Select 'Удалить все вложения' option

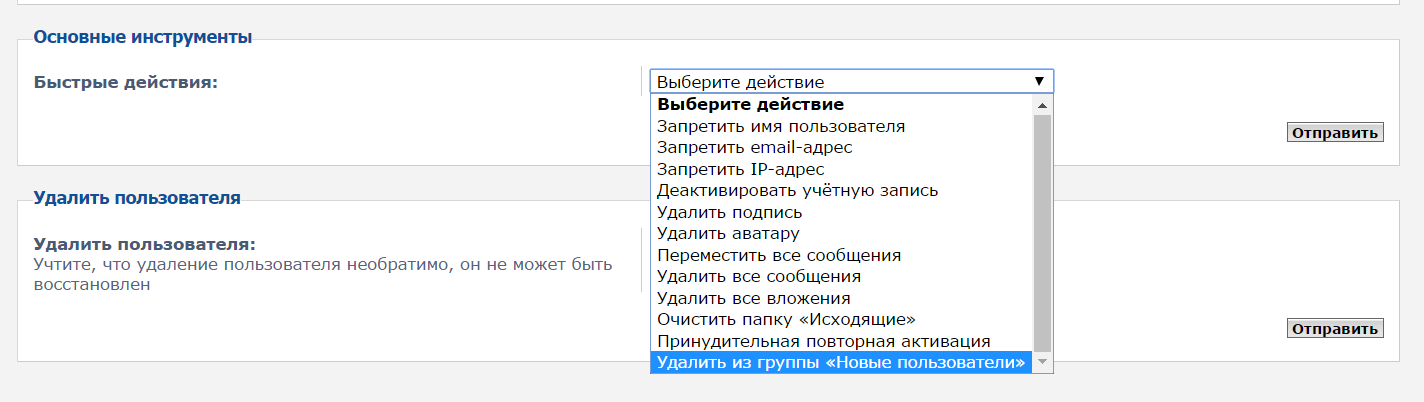click(x=753, y=298)
